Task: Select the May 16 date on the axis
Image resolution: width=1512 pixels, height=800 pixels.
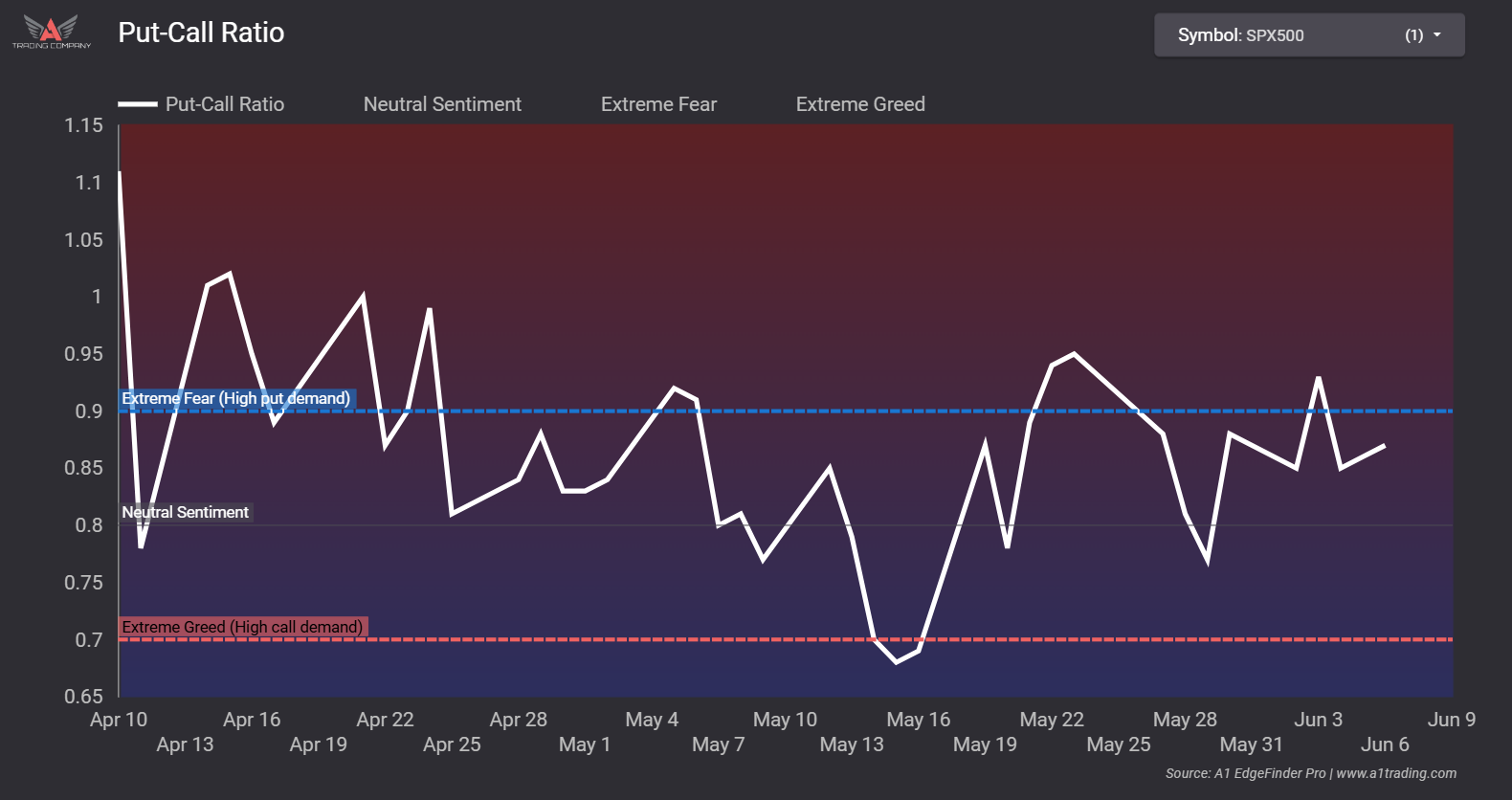Action: point(918,720)
